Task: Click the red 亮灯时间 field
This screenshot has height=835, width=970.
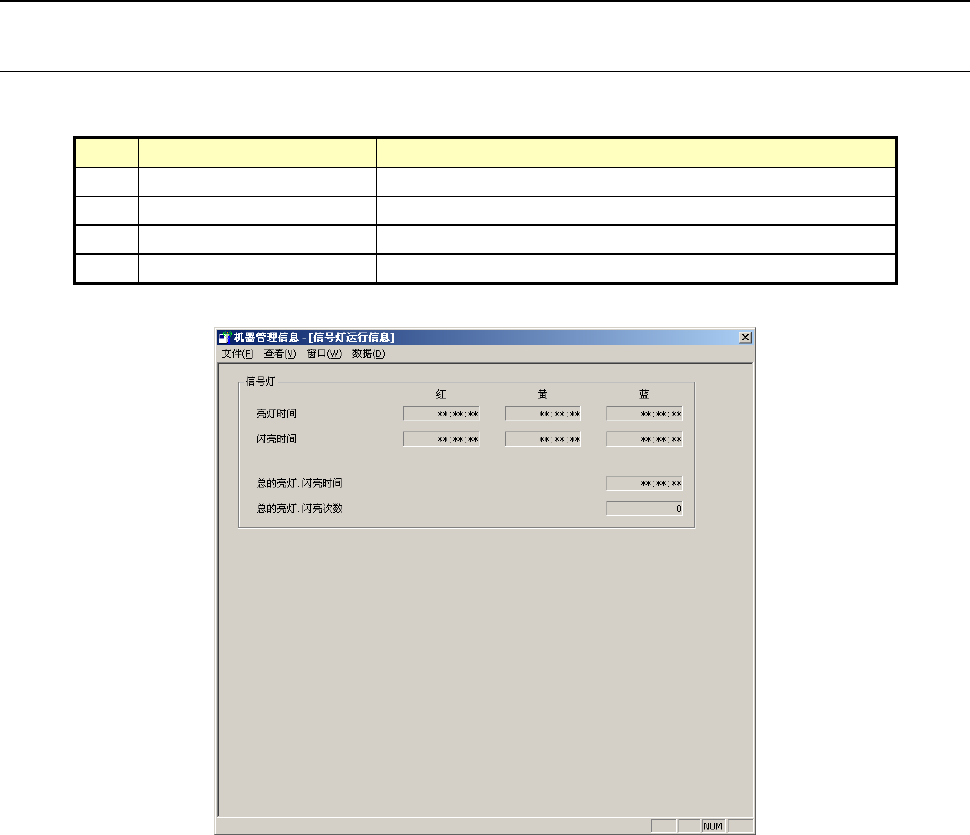Action: pyautogui.click(x=441, y=414)
